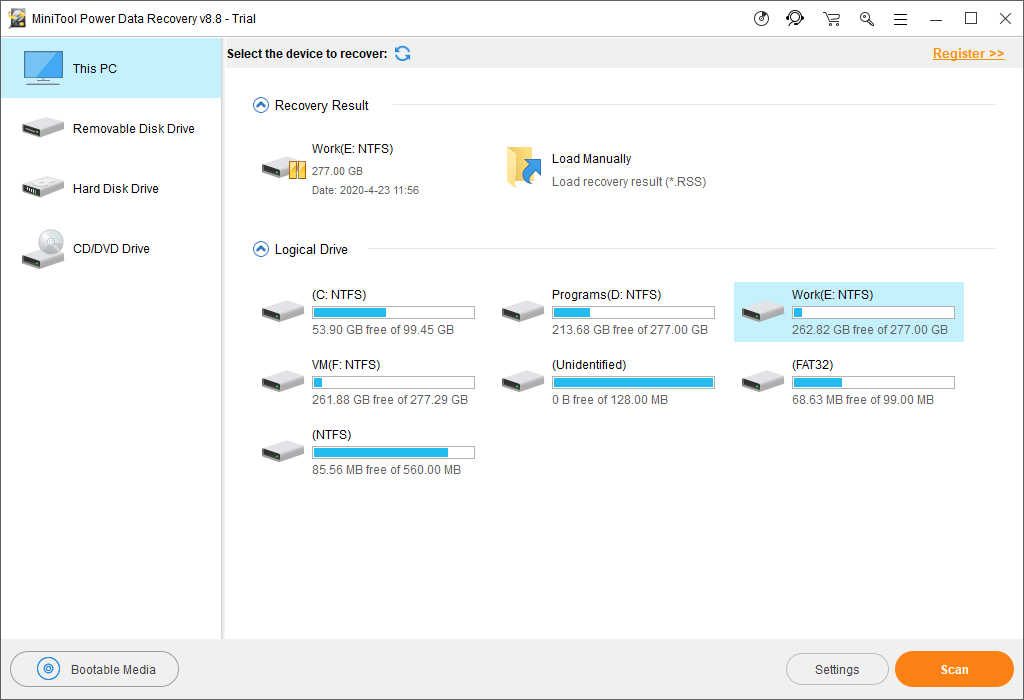
Task: Refresh the device list with the refresh icon
Action: (402, 53)
